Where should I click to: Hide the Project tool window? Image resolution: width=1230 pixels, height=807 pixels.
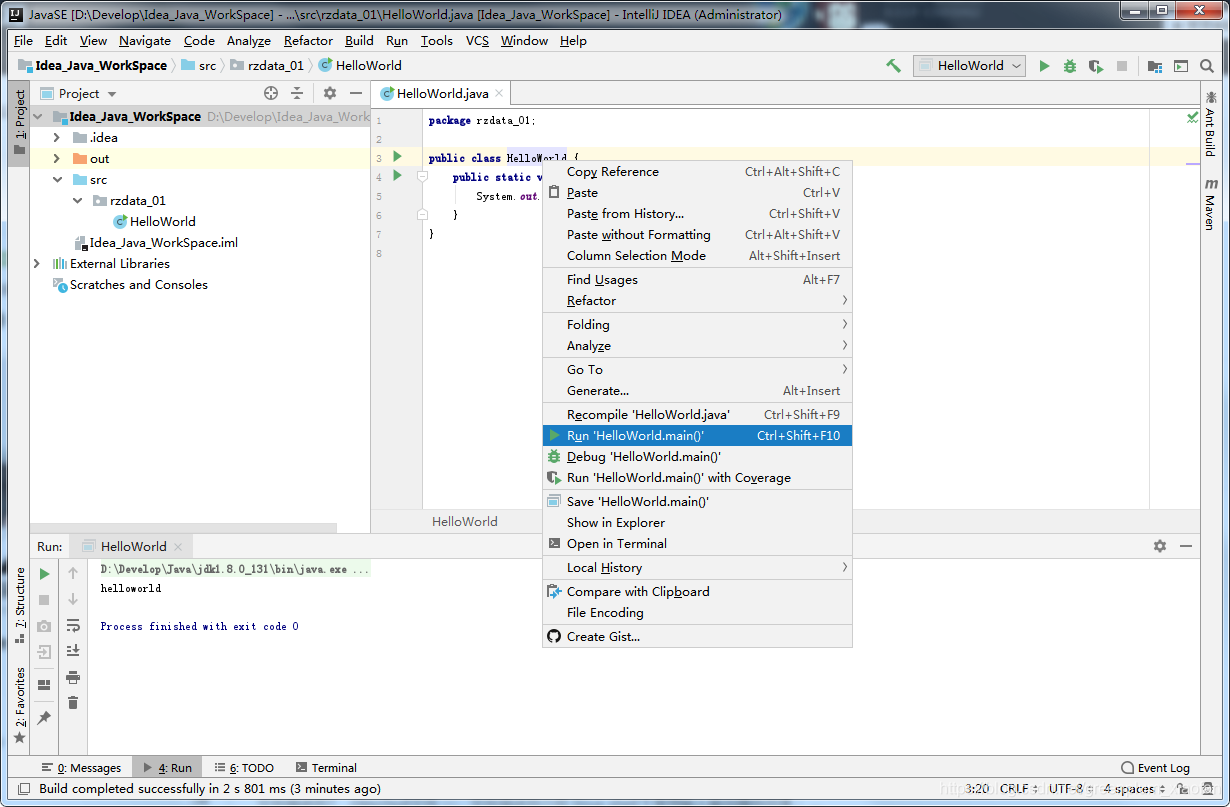[356, 93]
